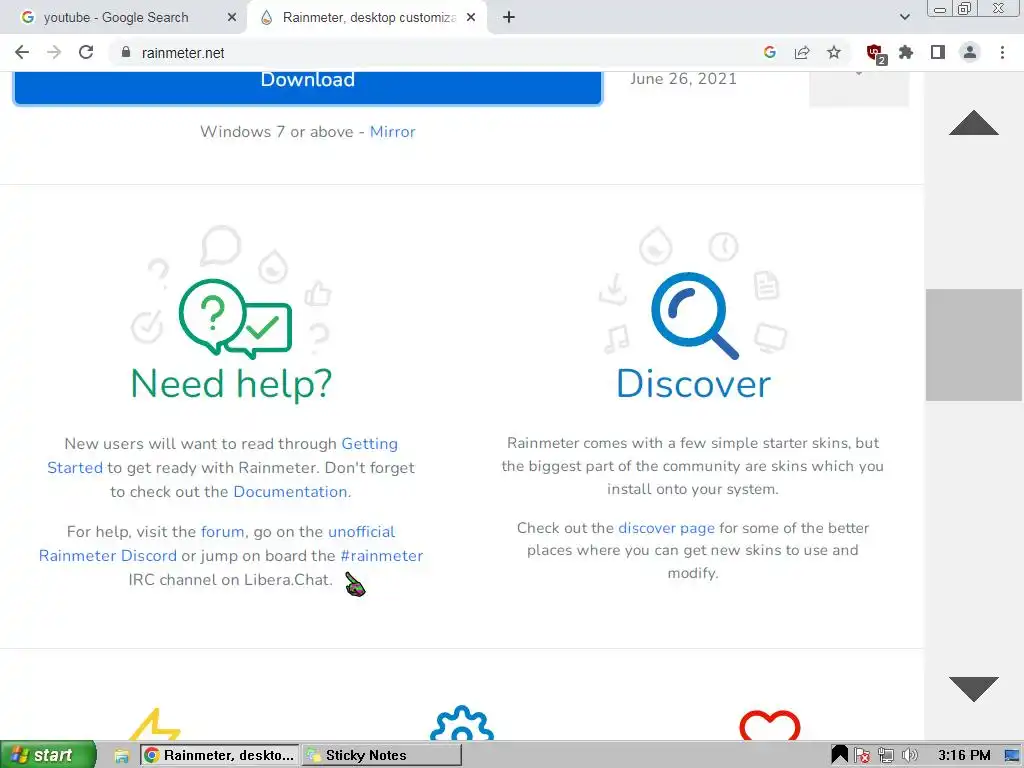Switch to Rainmeter Chrome taskbar button
The image size is (1024, 768).
pyautogui.click(x=219, y=755)
